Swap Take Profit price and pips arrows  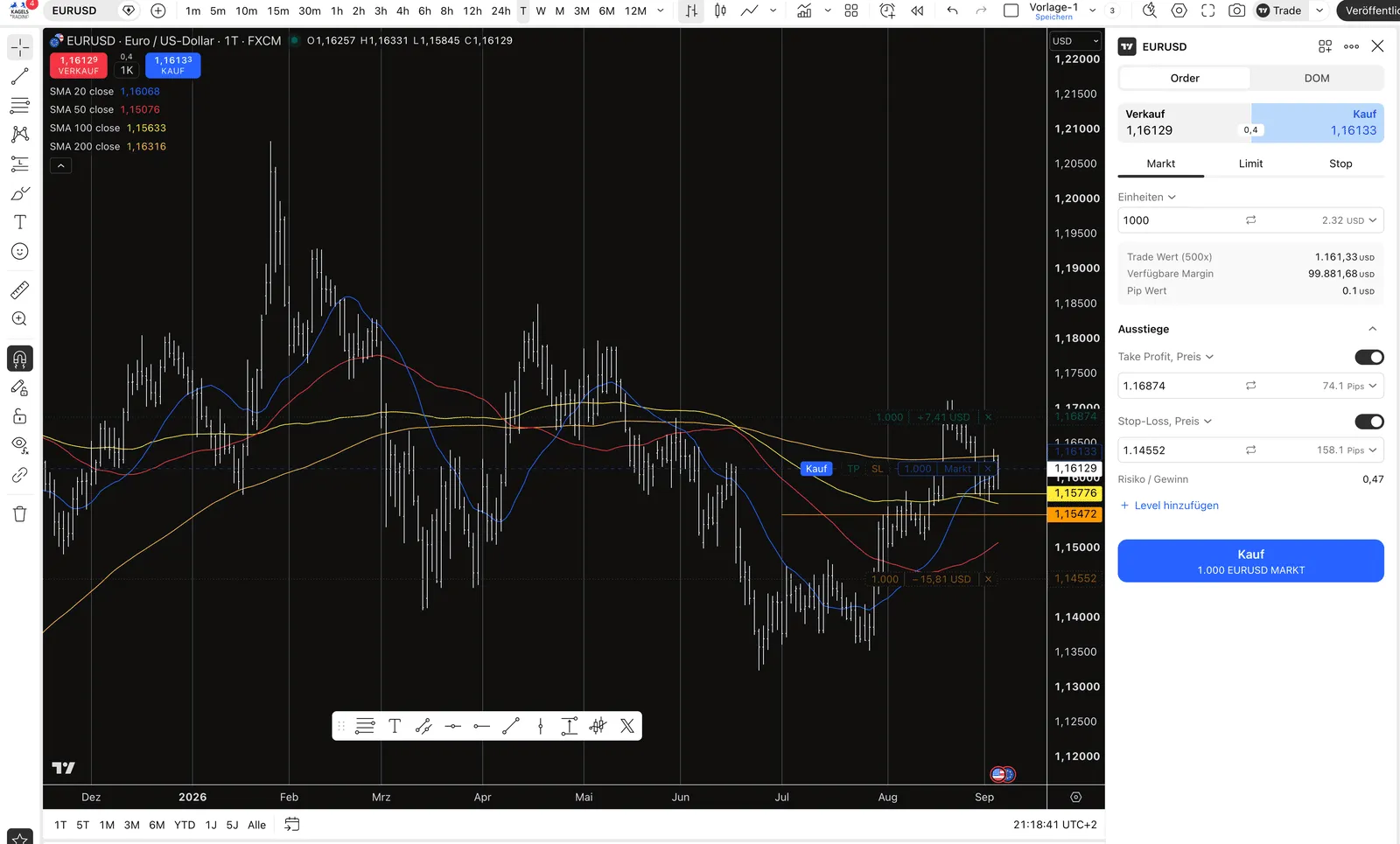tap(1251, 386)
